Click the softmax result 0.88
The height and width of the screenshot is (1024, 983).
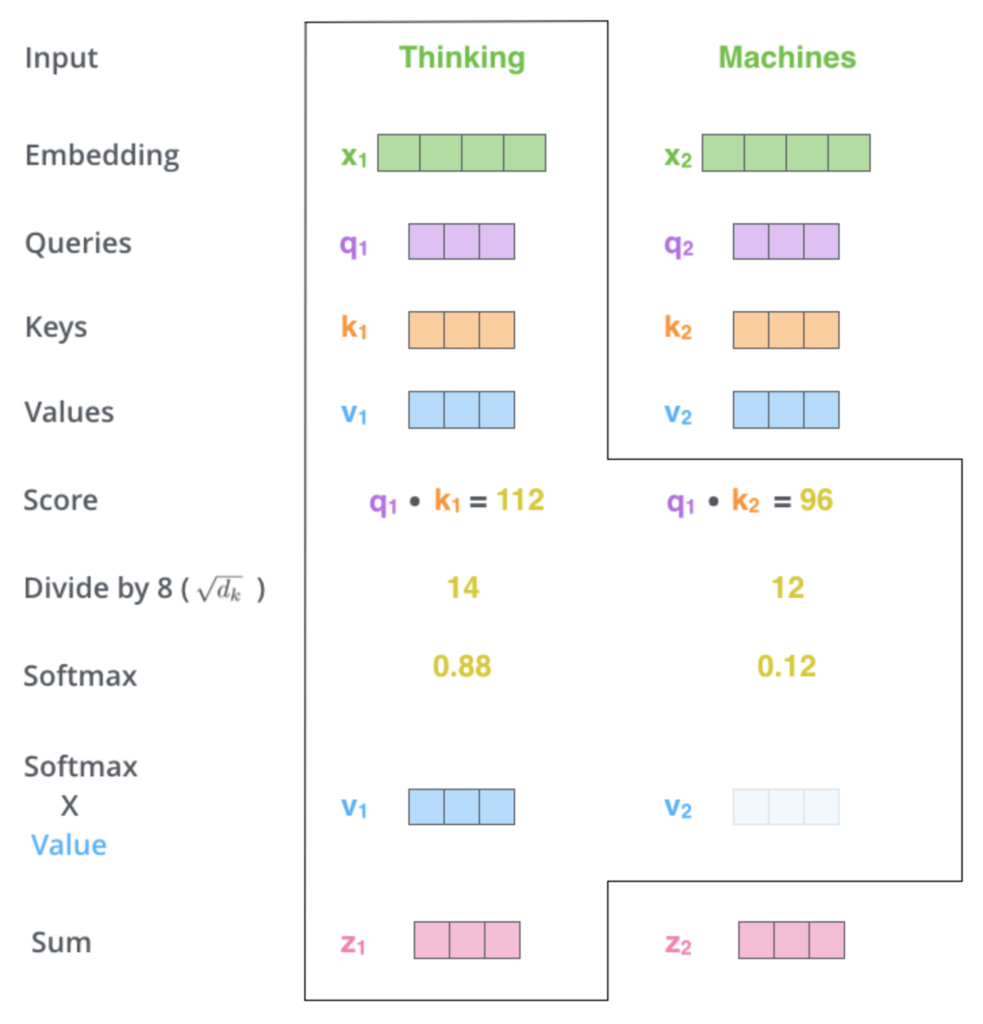462,666
